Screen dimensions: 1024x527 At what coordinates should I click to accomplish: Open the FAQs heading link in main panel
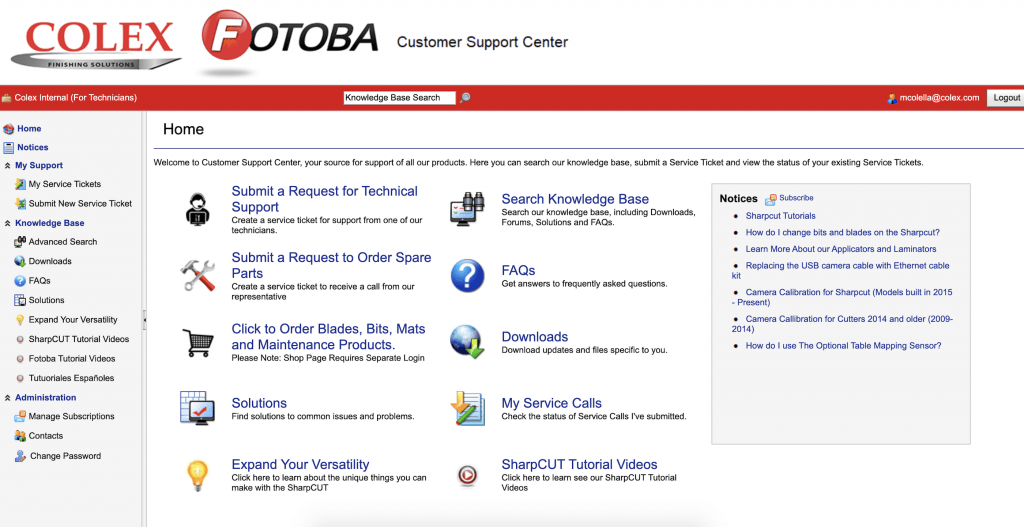519,270
